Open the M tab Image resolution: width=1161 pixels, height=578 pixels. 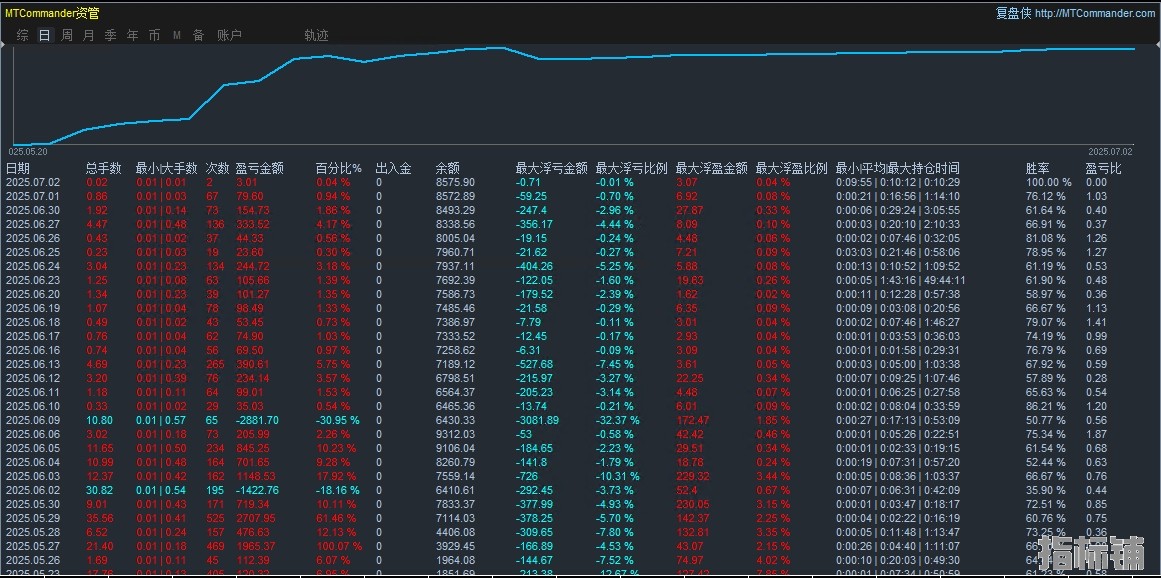(177, 35)
